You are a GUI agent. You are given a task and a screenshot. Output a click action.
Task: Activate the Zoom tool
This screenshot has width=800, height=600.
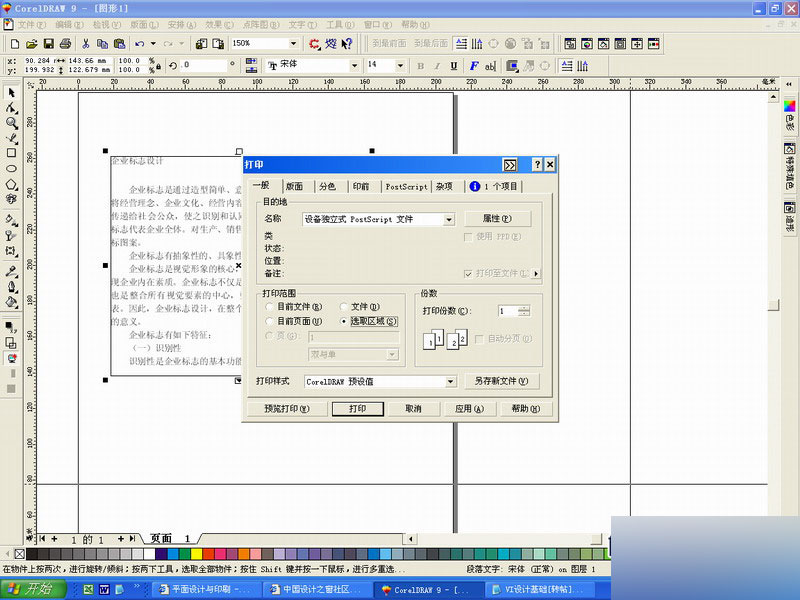[x=12, y=124]
